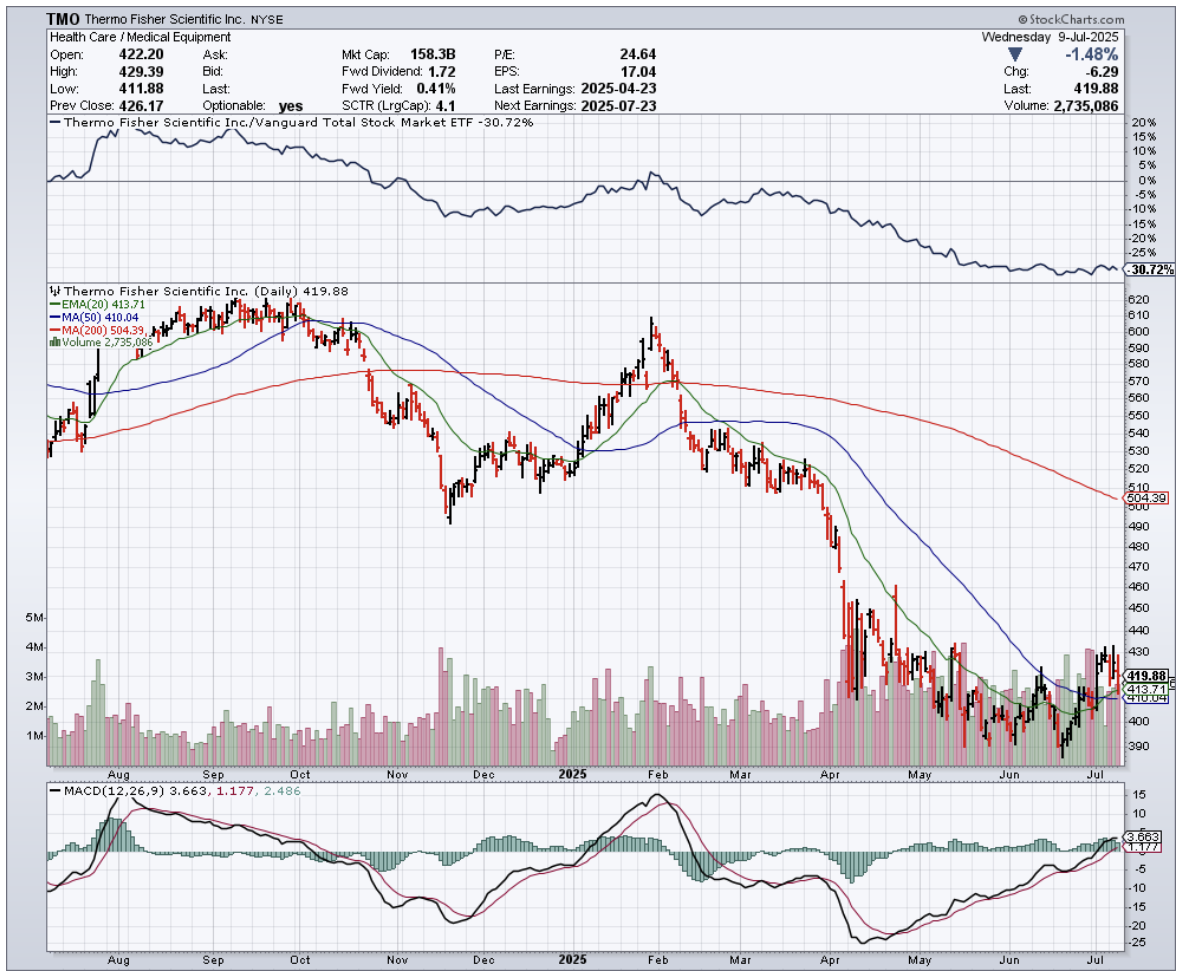Click the candlestick icon beside the daily chart title
Viewport: 1182px width, 978px height.
click(54, 291)
